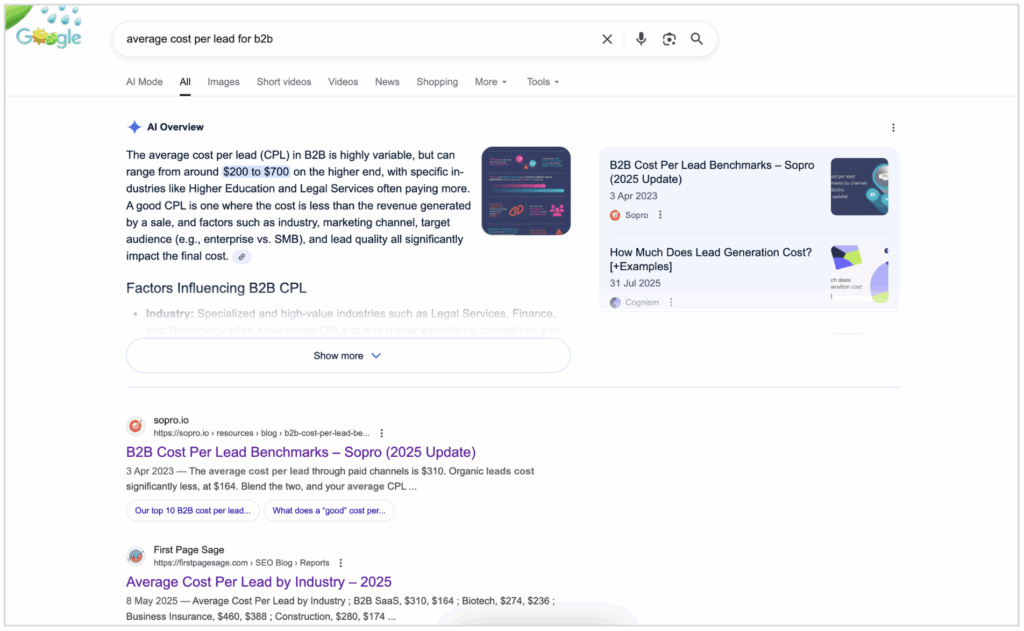This screenshot has height=631, width=1024.
Task: Open the AI Overview options three-dot menu
Action: (x=893, y=127)
